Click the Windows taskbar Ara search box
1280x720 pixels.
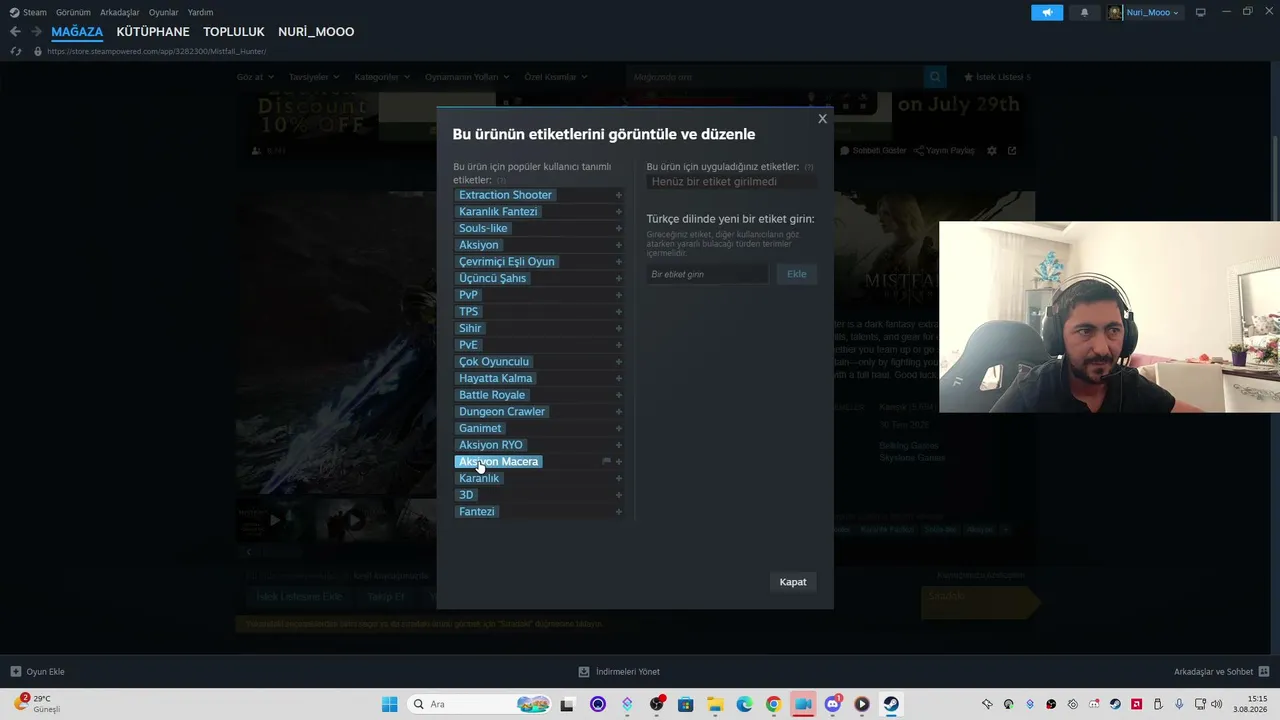[x=481, y=704]
